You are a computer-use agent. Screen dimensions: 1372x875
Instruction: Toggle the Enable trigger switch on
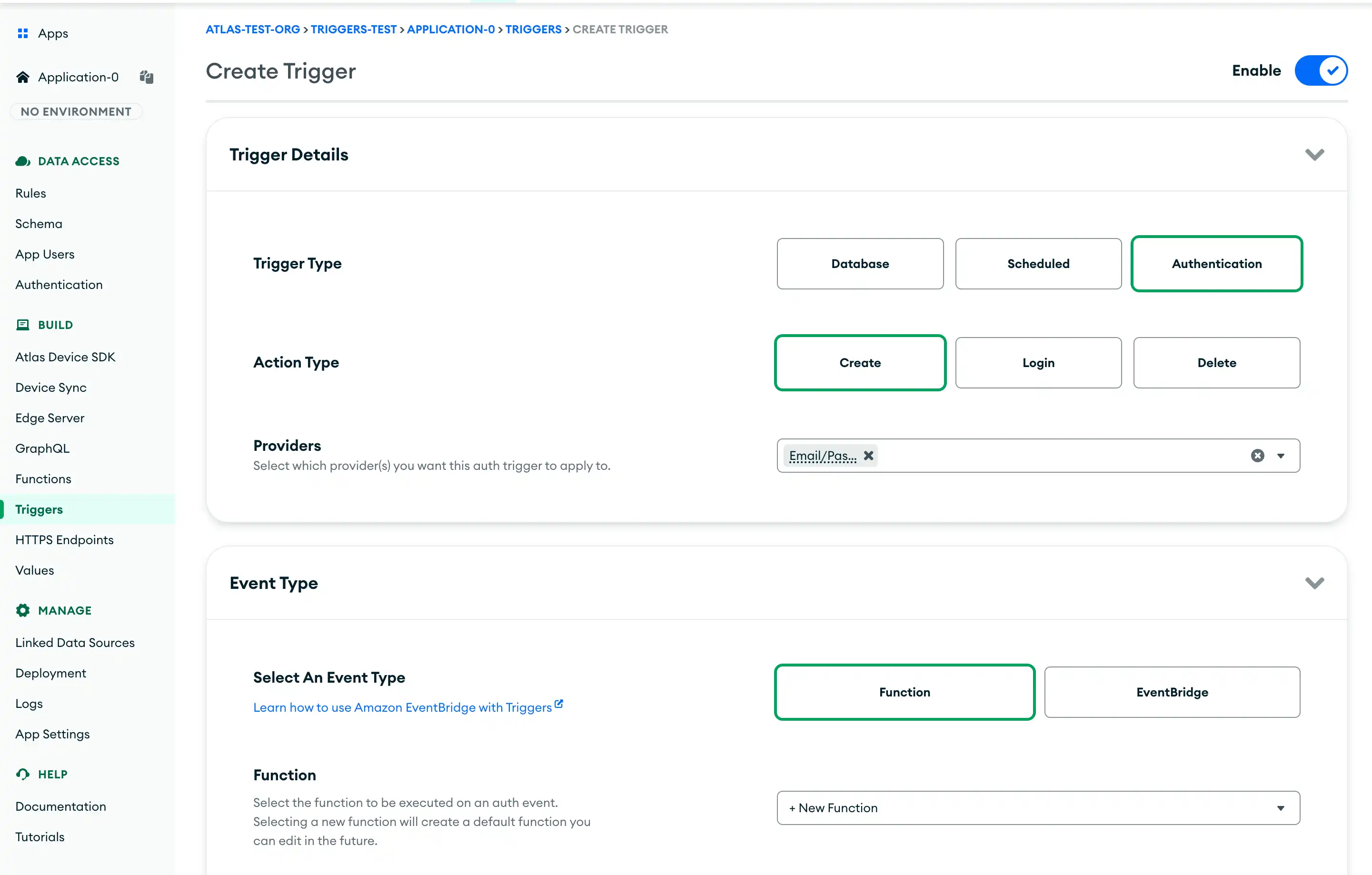click(x=1321, y=70)
